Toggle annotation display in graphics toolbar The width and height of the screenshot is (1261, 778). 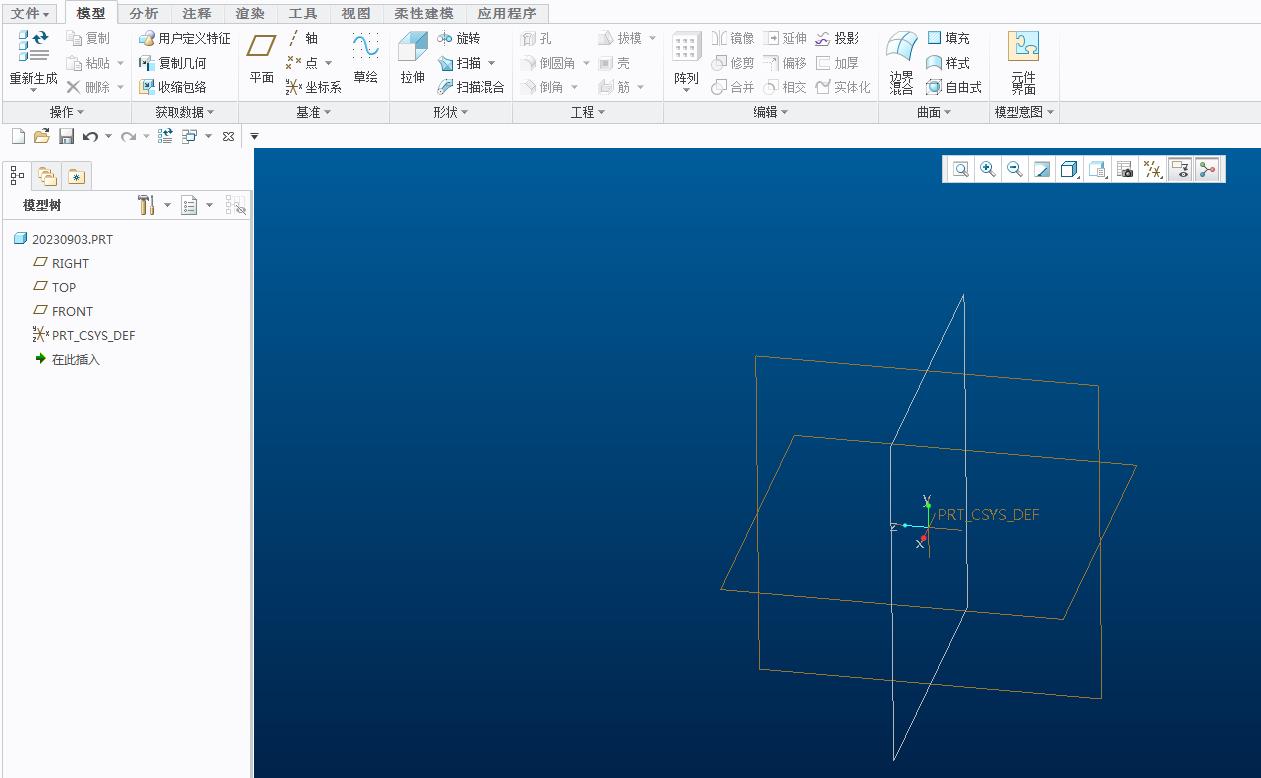1180,170
